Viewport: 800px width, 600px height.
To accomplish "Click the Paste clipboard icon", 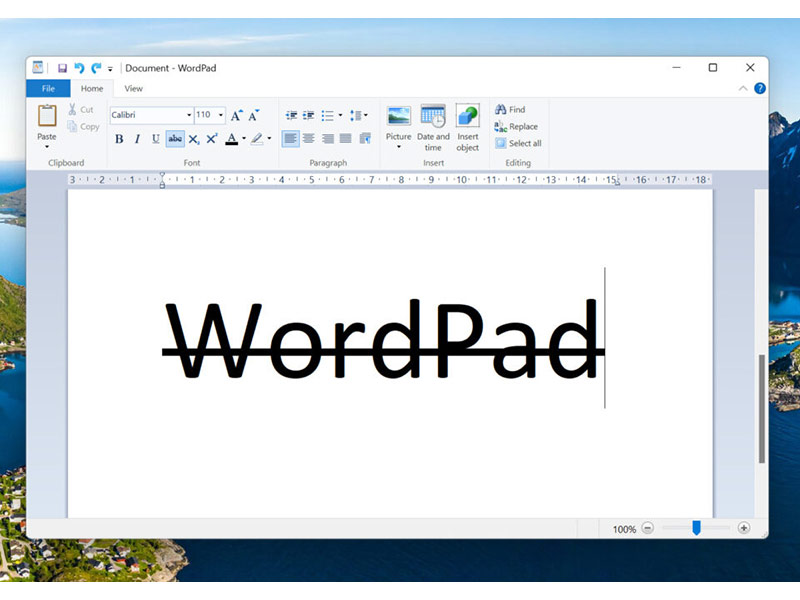I will [x=47, y=116].
